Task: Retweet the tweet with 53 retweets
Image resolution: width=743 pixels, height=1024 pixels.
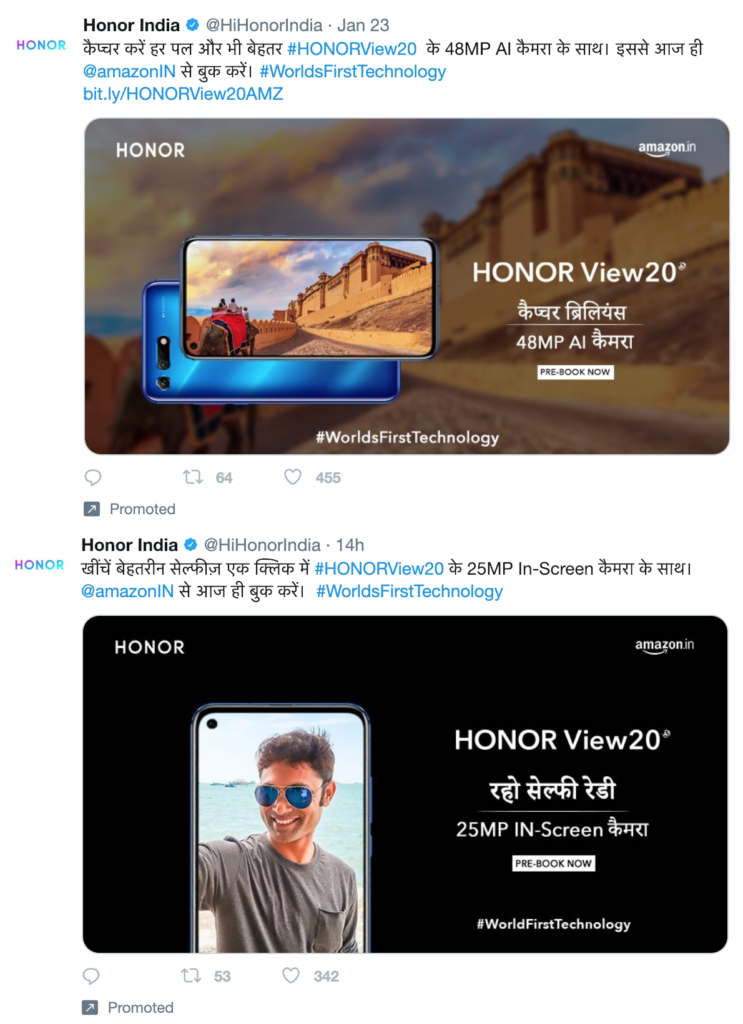Action: click(191, 976)
